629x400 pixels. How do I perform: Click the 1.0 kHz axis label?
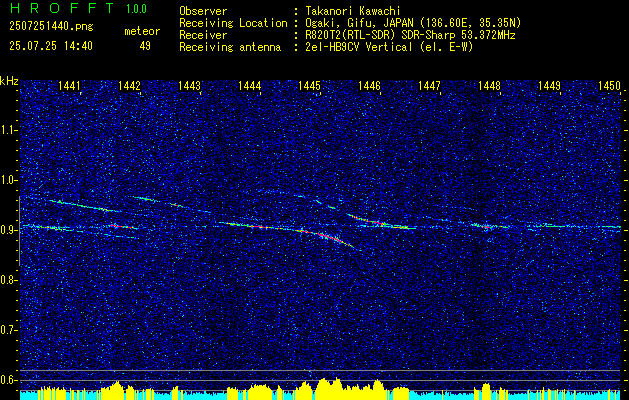pos(8,180)
